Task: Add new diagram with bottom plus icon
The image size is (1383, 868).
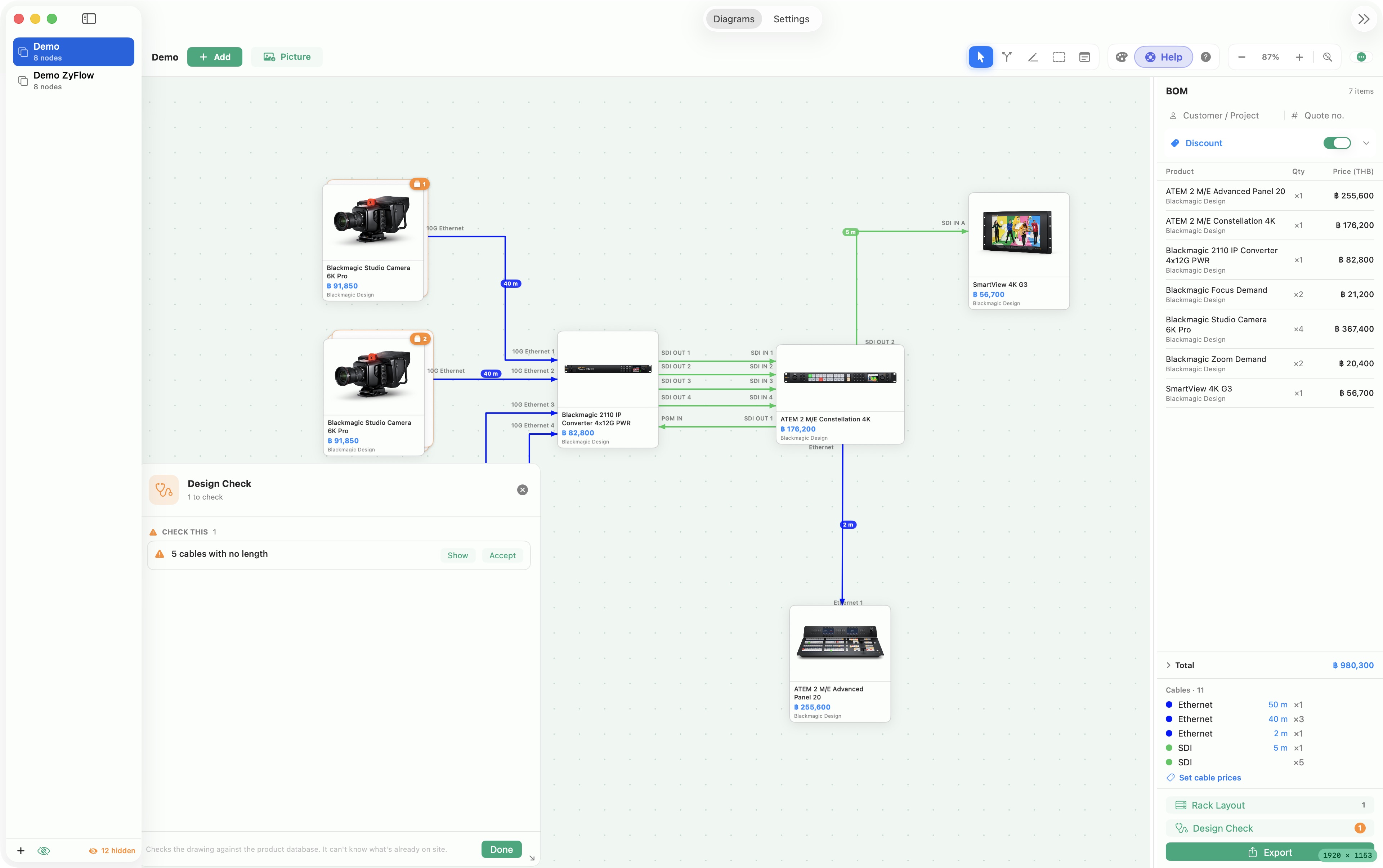Action: click(x=21, y=850)
